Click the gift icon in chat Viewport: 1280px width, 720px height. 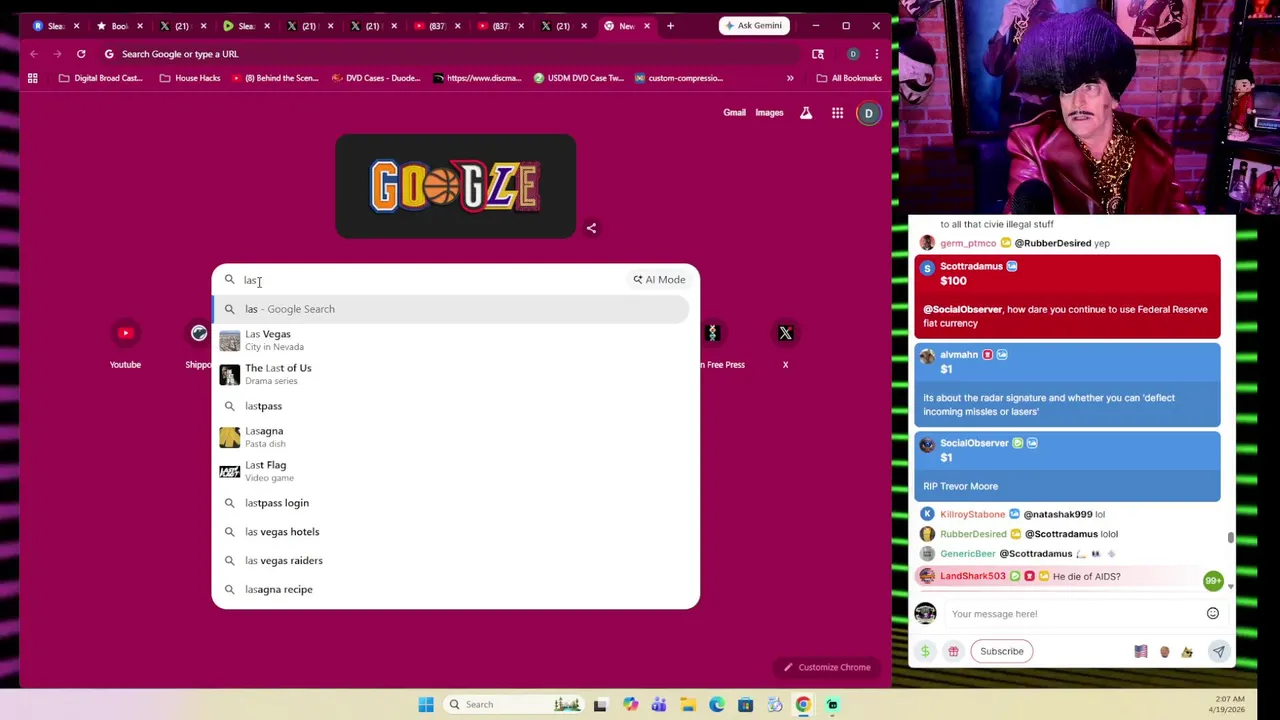click(x=953, y=651)
